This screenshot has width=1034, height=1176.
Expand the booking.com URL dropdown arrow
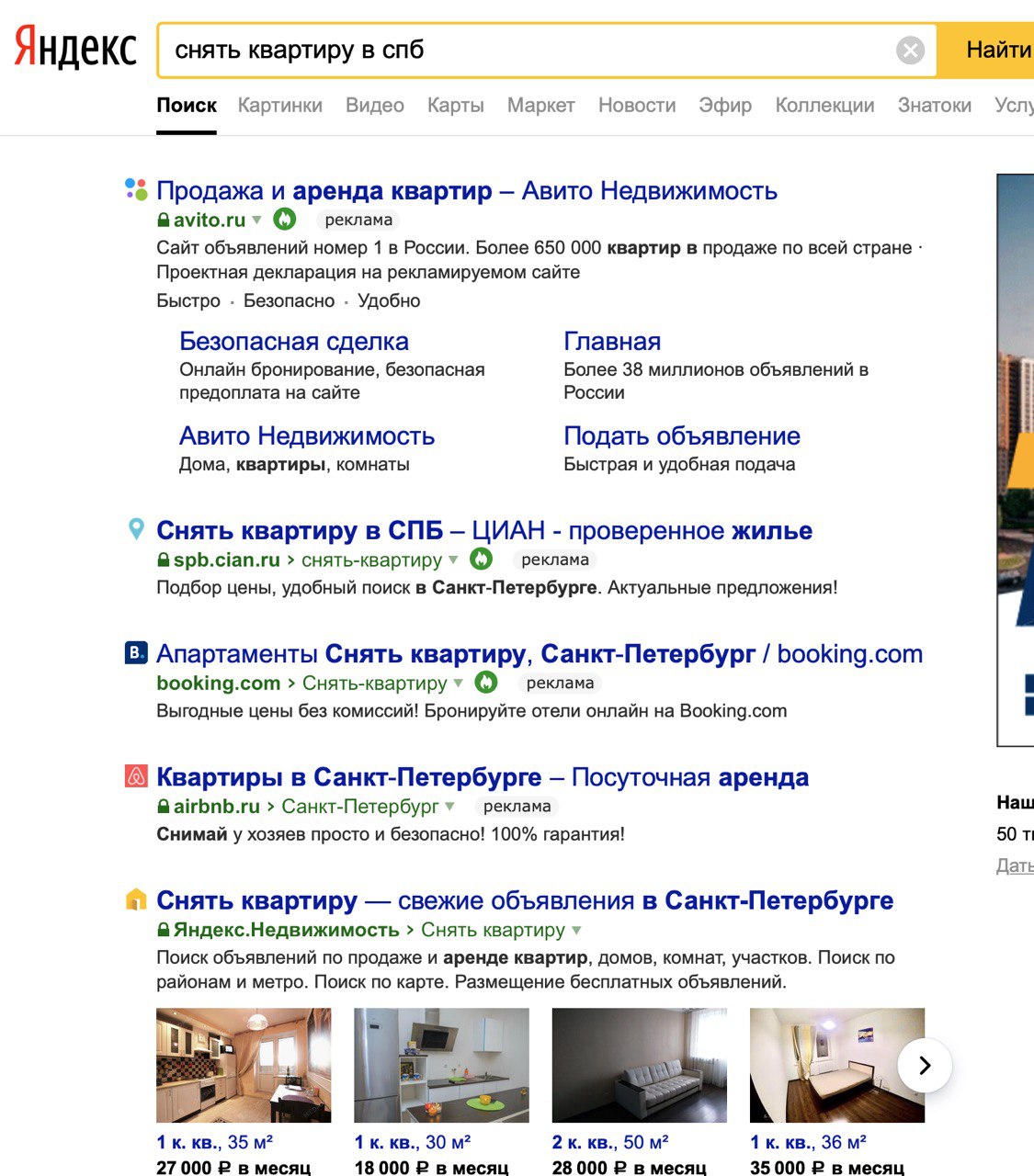pyautogui.click(x=458, y=683)
